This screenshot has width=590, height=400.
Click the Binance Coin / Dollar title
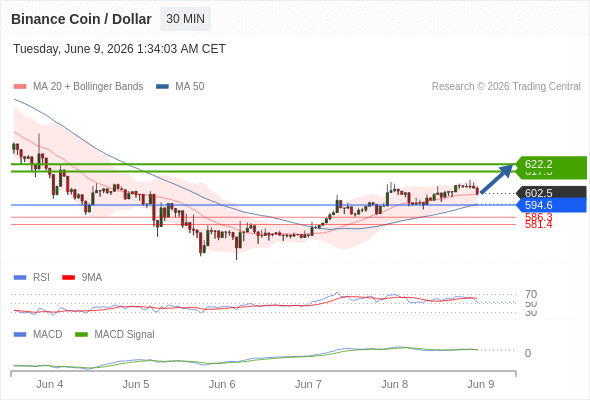click(x=81, y=19)
